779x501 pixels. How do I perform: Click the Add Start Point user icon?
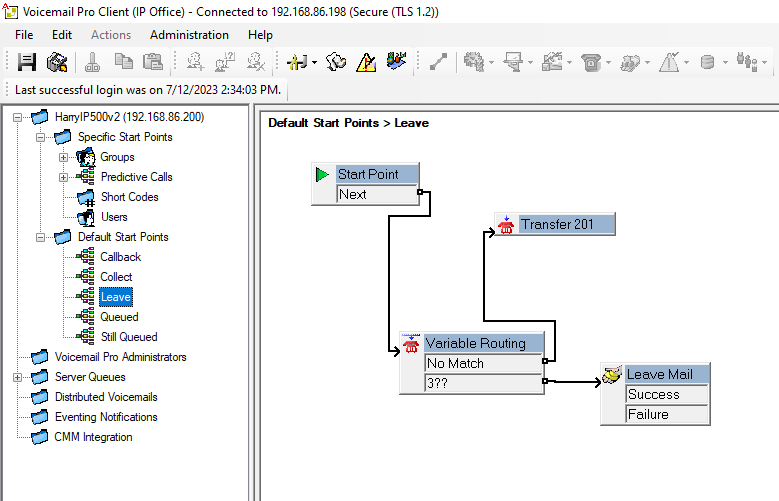[195, 62]
